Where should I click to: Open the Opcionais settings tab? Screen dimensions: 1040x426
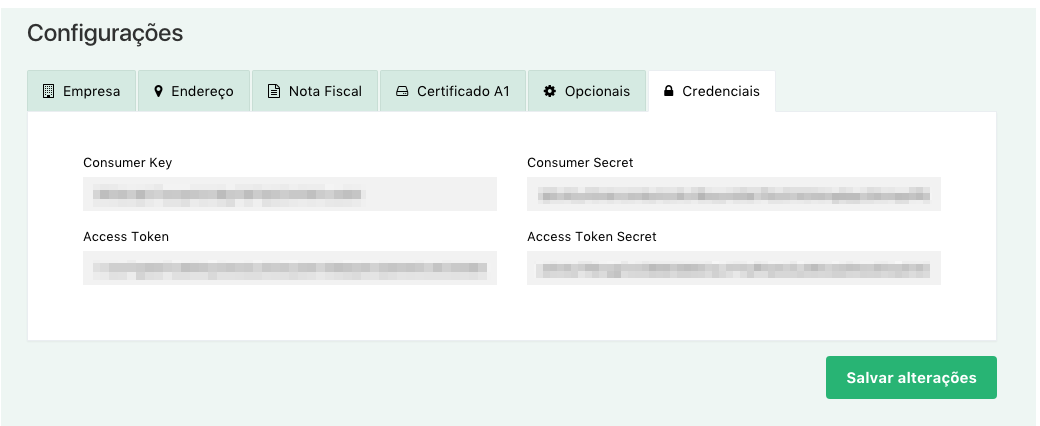click(587, 91)
